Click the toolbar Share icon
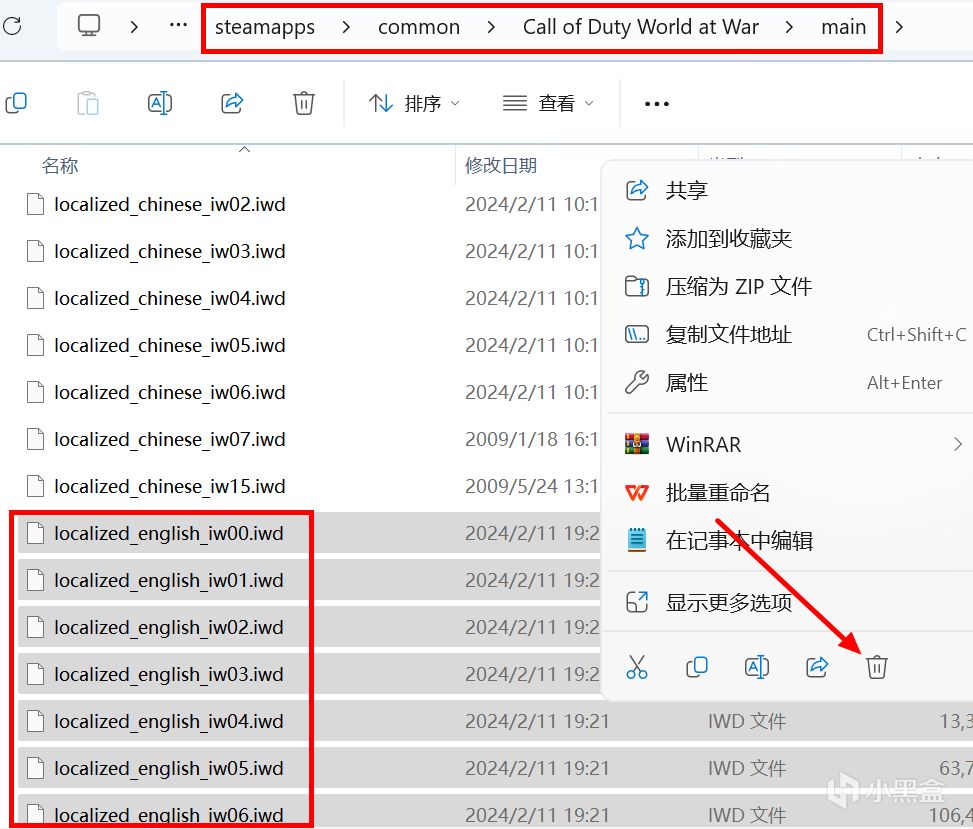Image resolution: width=973 pixels, height=829 pixels. (232, 103)
